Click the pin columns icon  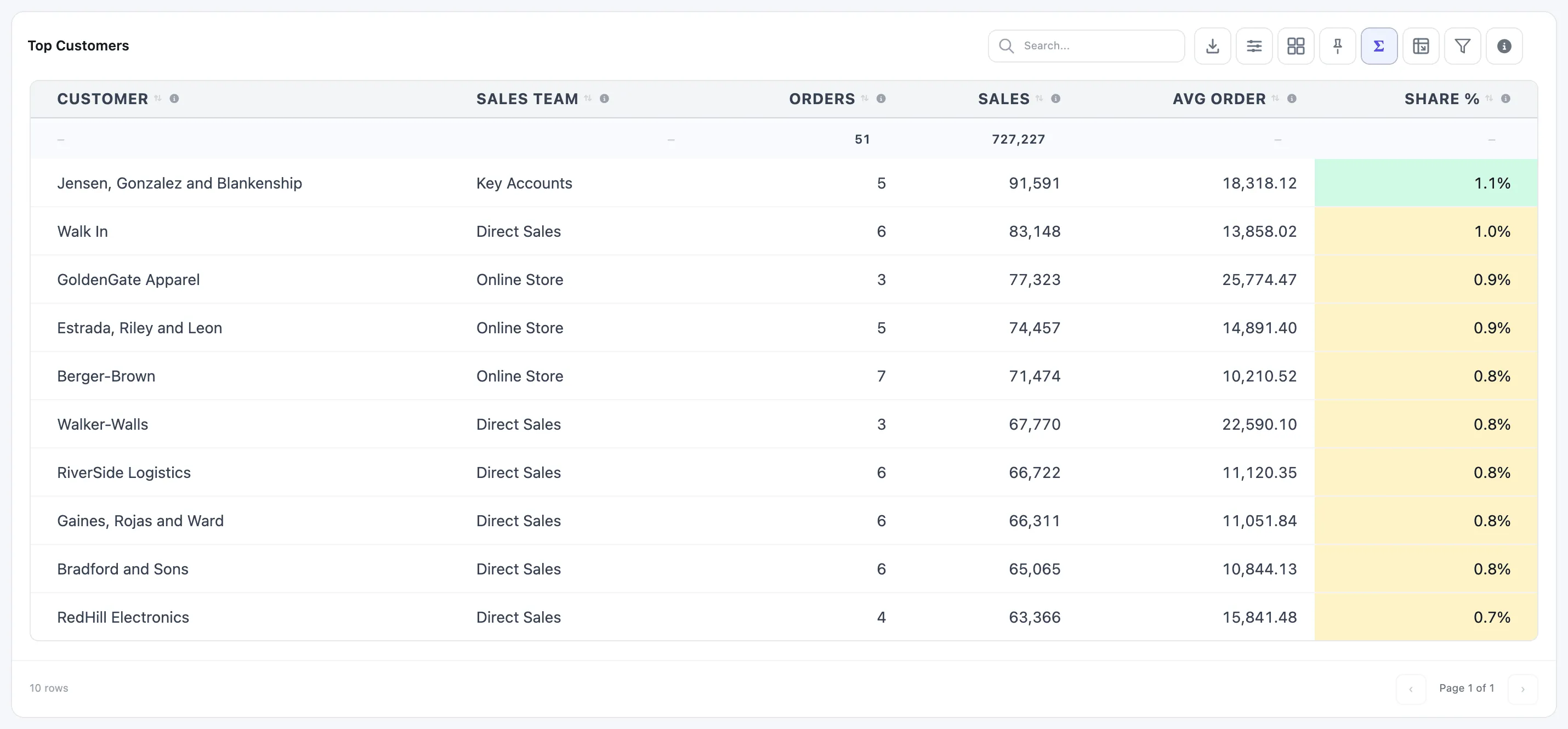click(x=1337, y=45)
